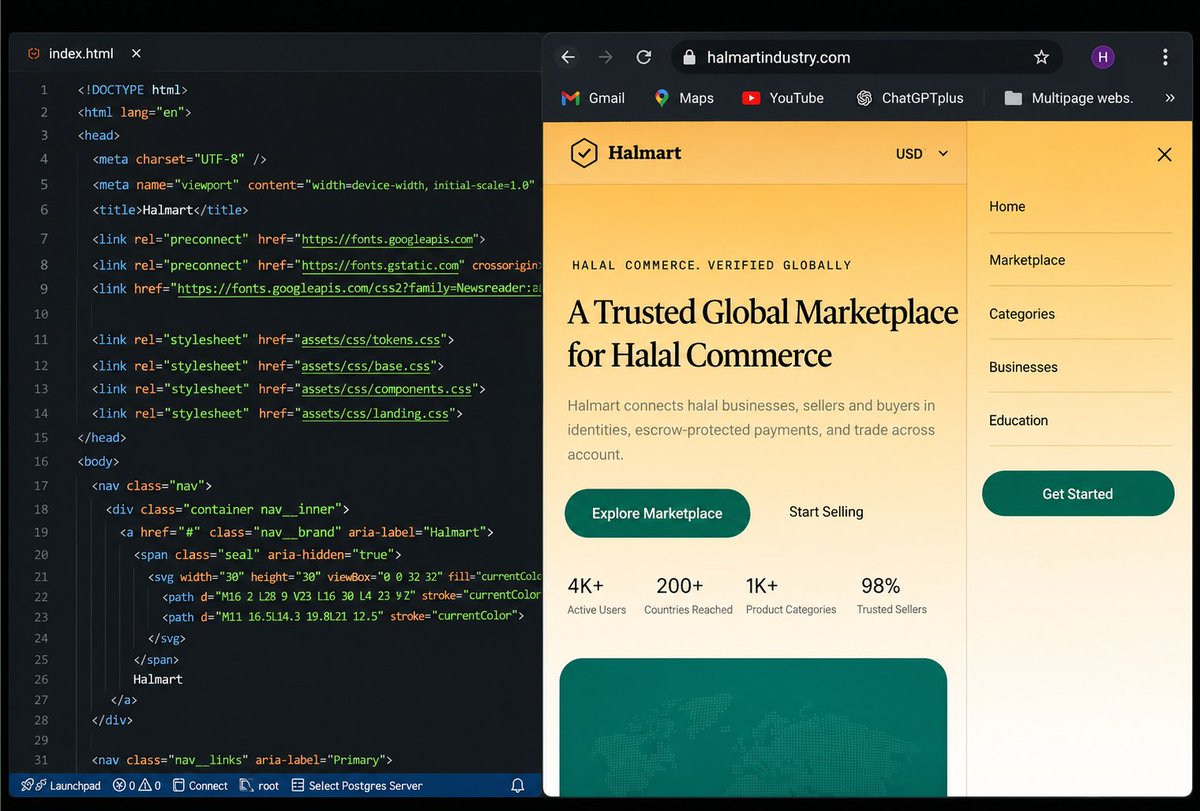
Task: Follow the fonts.gstatic.com link in code
Action: [x=381, y=266]
